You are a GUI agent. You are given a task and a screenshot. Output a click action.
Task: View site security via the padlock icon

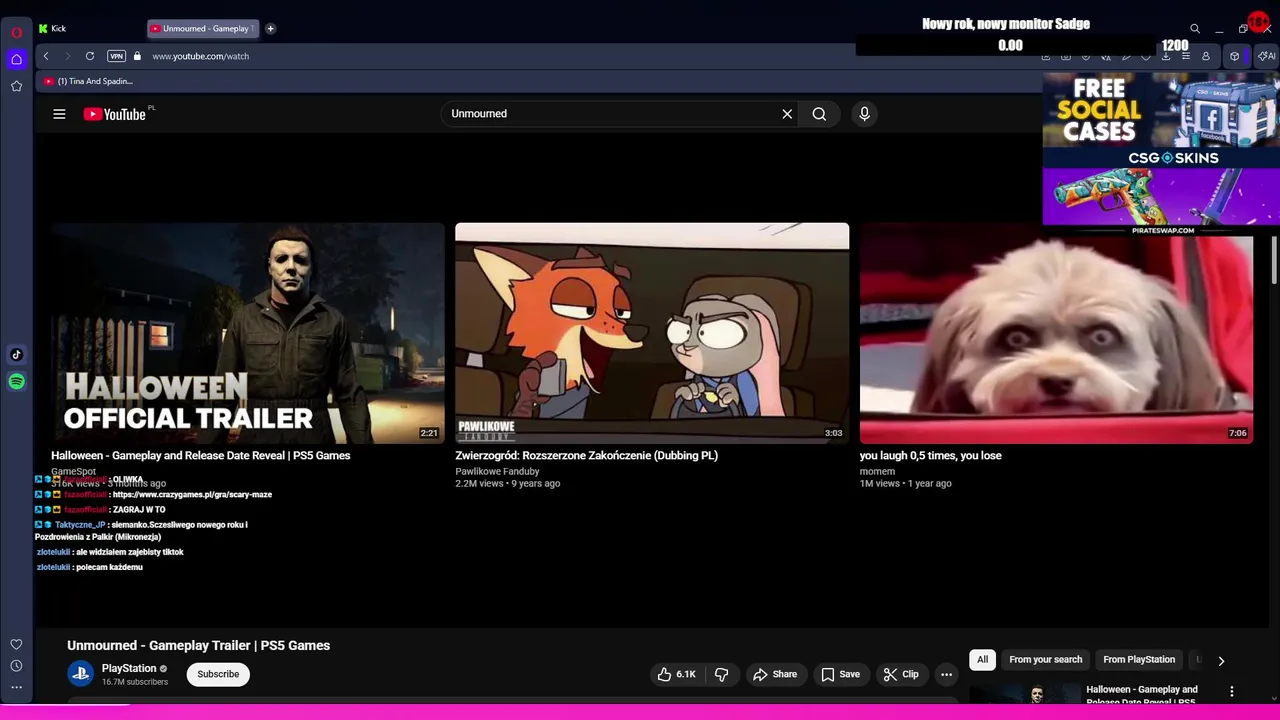[x=137, y=56]
